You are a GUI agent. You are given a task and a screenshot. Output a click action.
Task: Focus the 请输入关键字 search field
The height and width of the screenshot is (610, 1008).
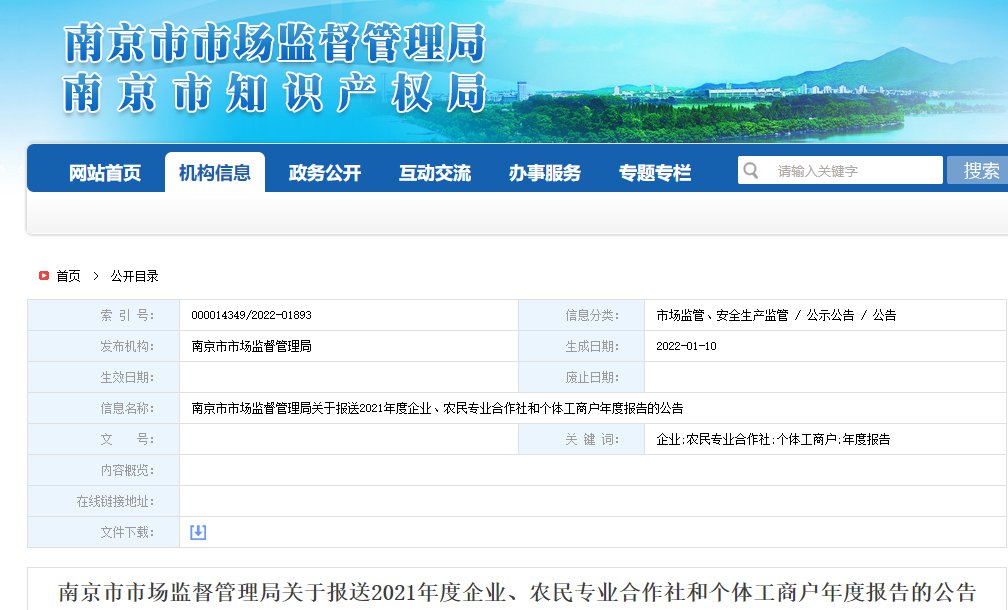pyautogui.click(x=855, y=171)
